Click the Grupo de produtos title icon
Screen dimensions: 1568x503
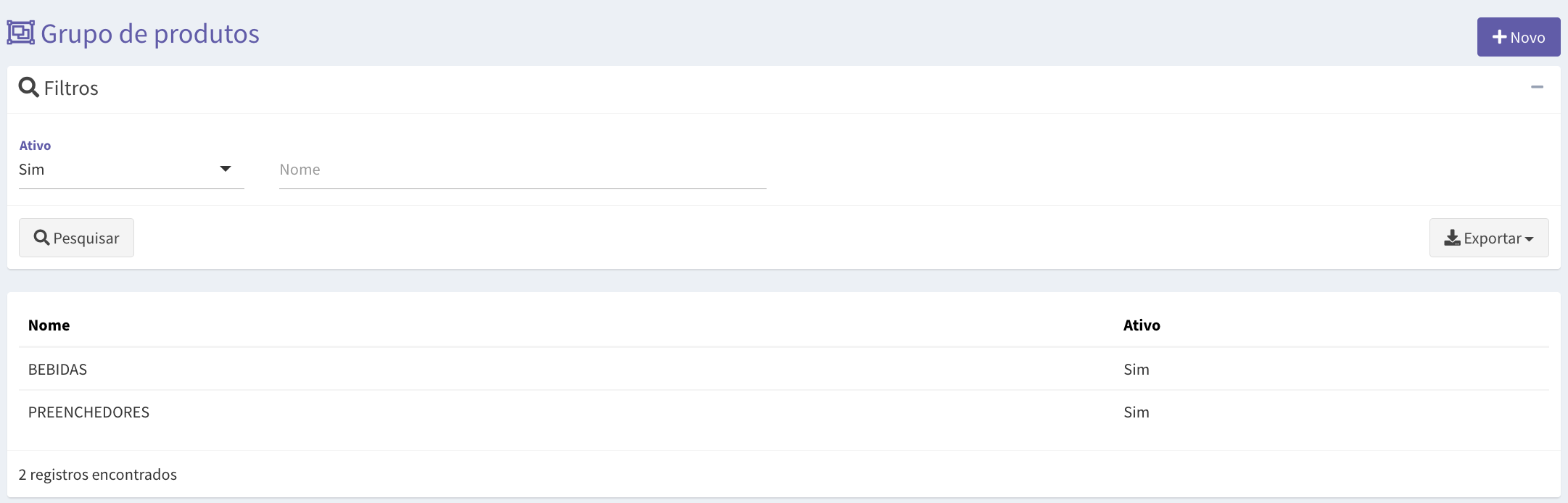tap(21, 33)
